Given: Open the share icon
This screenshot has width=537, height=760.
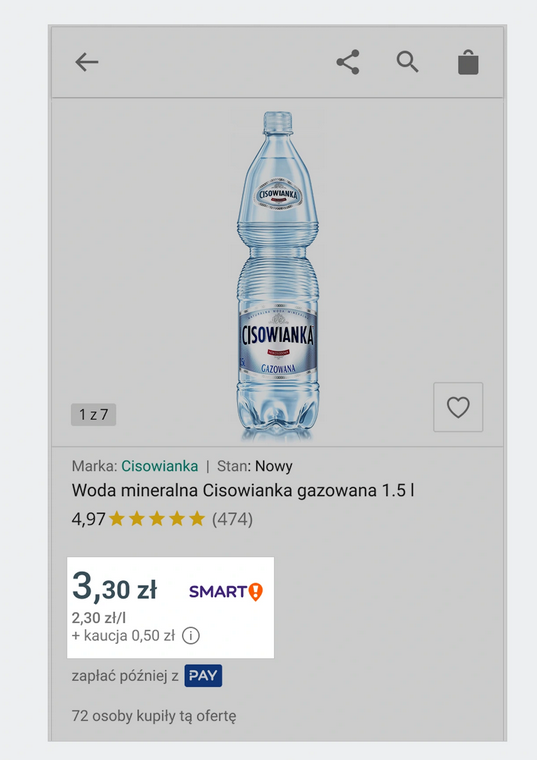Looking at the screenshot, I should pos(348,62).
